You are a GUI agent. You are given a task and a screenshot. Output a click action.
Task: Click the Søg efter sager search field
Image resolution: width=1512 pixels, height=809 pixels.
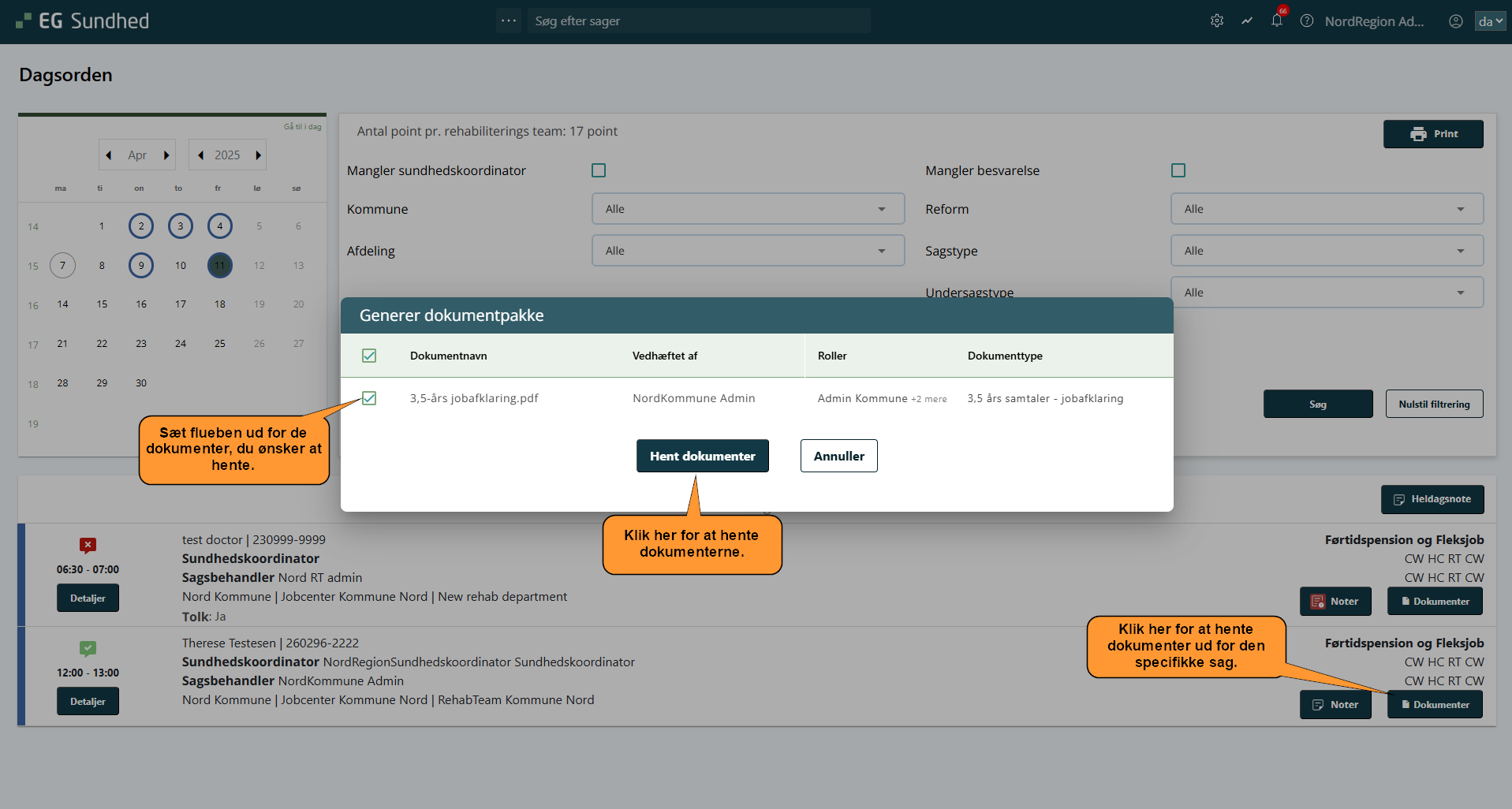click(x=699, y=21)
